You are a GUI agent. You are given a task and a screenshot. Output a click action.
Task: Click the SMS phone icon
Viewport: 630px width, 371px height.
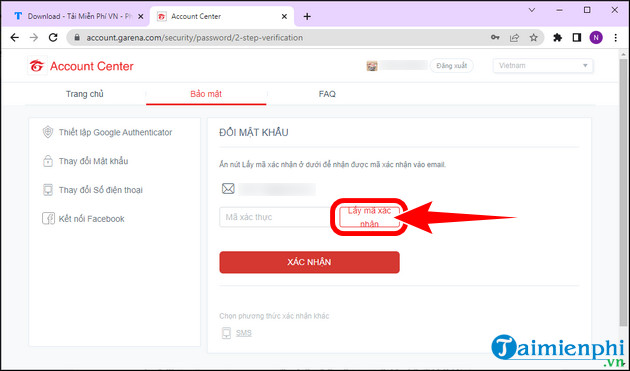226,333
